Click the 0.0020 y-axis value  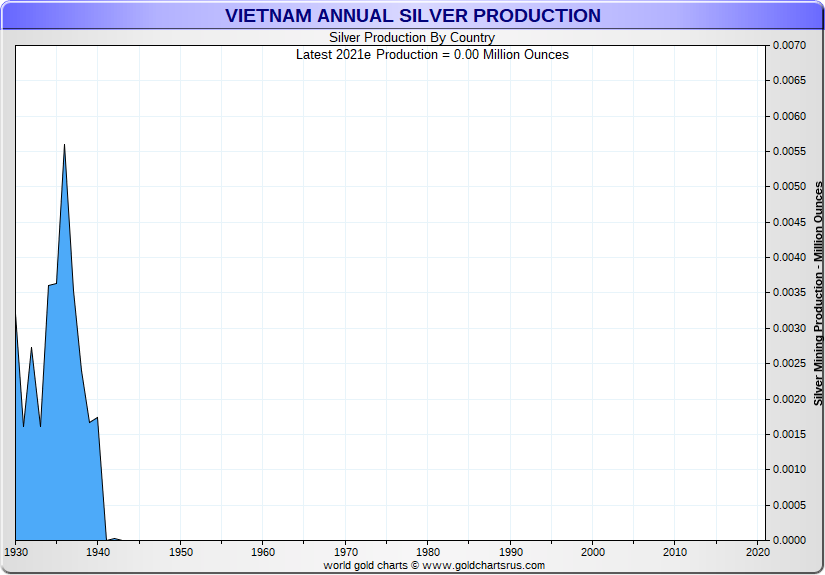(x=789, y=399)
